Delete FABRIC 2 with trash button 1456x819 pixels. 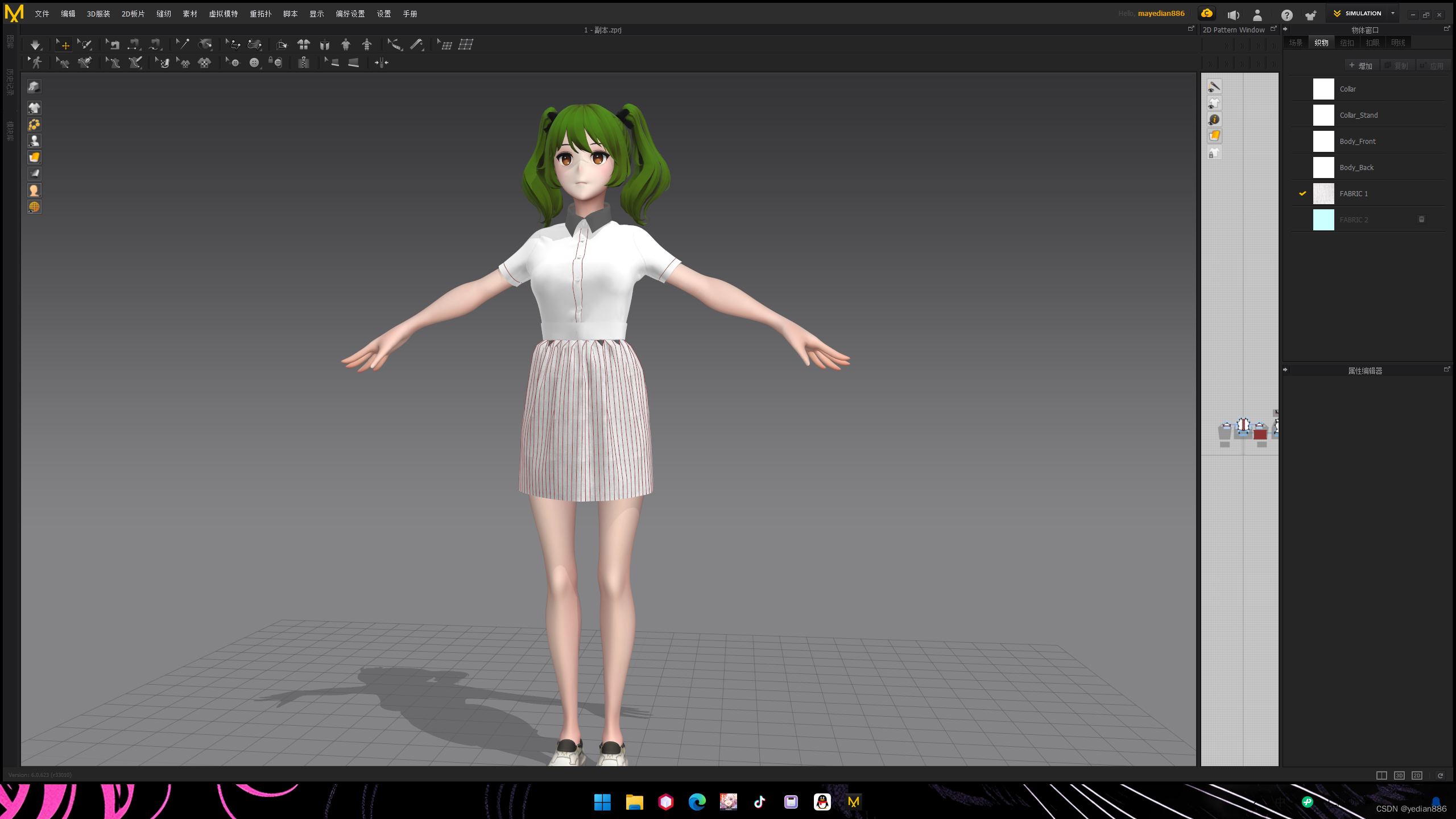pyautogui.click(x=1421, y=220)
